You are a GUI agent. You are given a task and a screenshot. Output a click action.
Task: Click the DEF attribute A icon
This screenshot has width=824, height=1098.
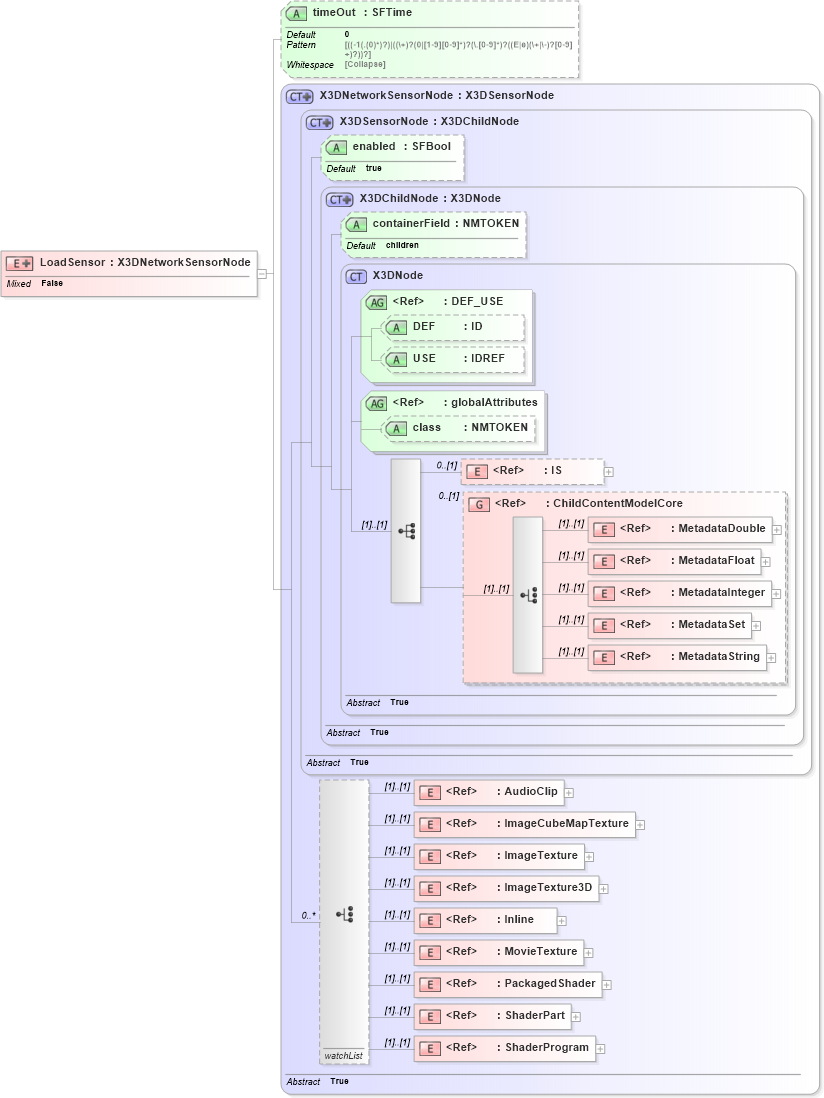pos(396,328)
